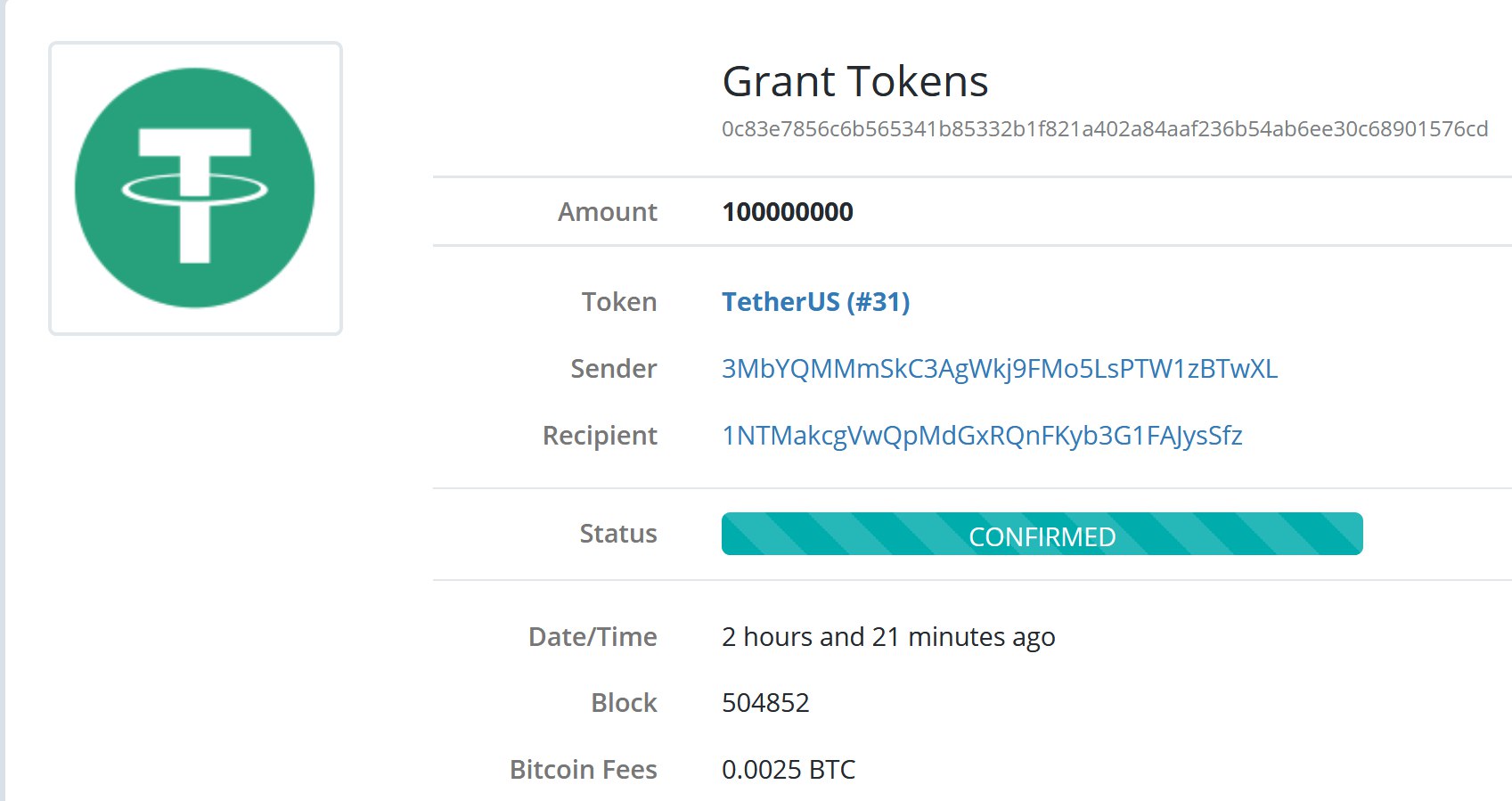Image resolution: width=1512 pixels, height=801 pixels.
Task: Open the recipient address starting with 1NTMak
Action: 981,436
